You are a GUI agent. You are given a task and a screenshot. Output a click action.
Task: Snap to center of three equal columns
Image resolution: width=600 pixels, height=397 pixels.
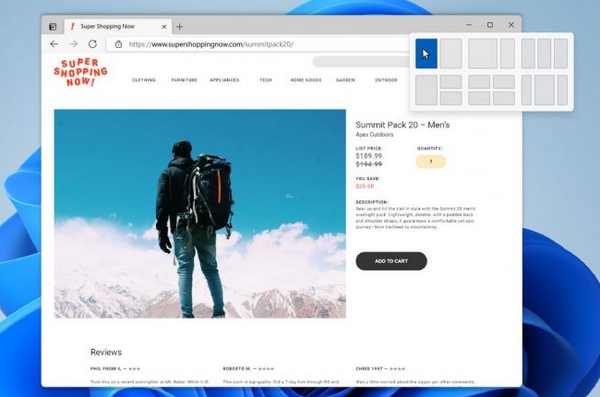click(545, 54)
